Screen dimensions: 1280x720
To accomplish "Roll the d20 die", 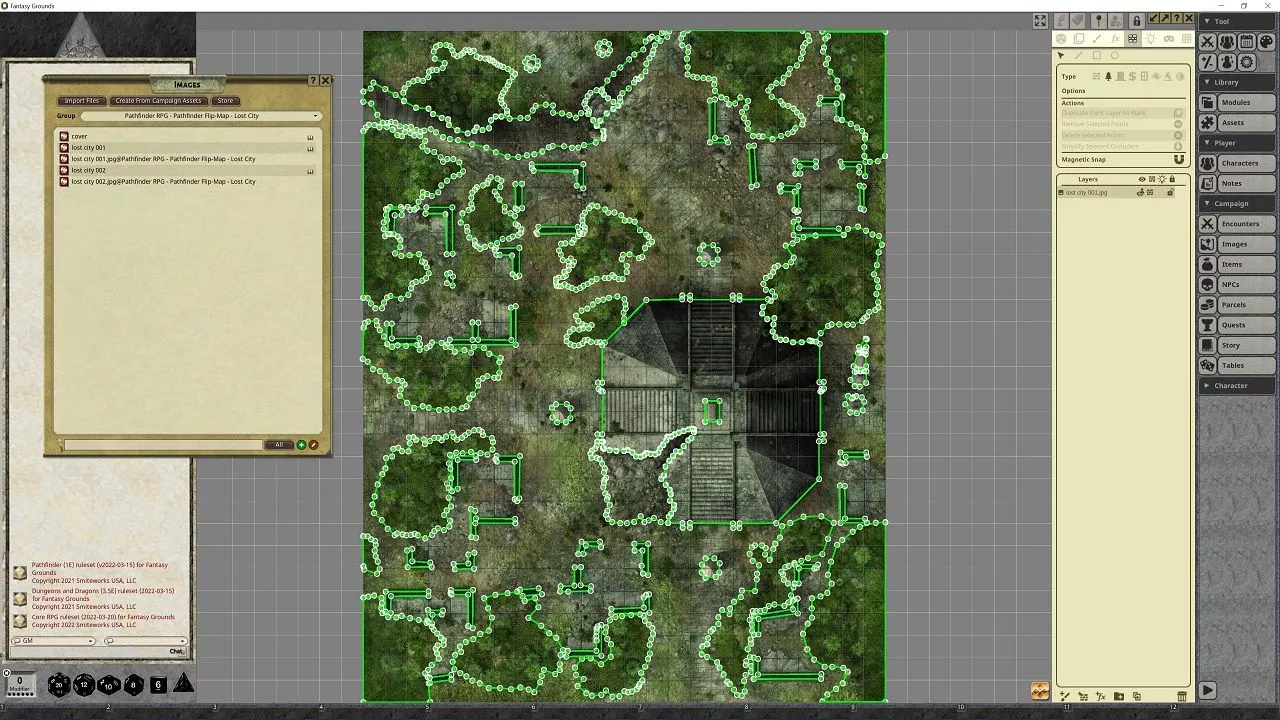I will (59, 685).
